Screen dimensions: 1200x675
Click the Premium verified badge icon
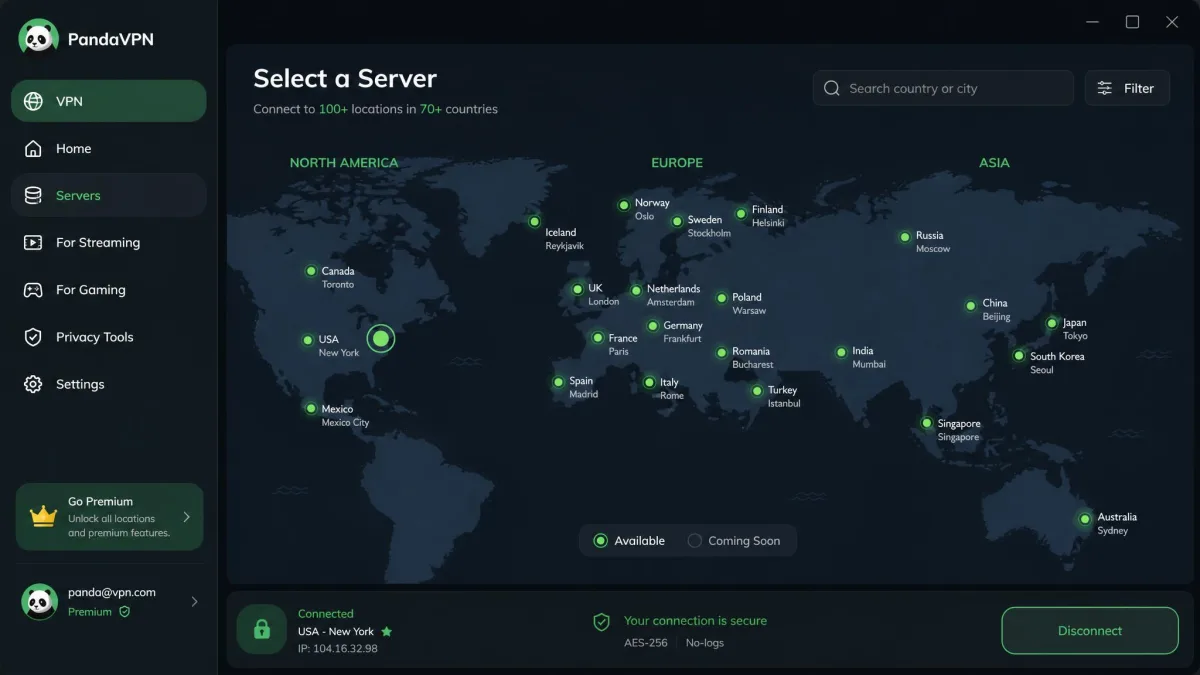(x=124, y=612)
